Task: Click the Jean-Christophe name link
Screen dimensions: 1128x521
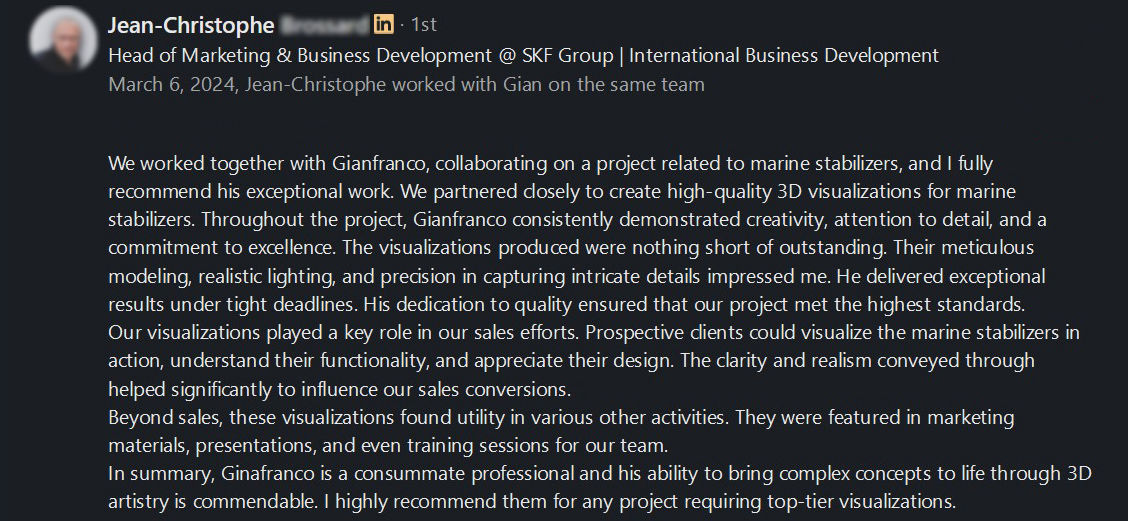Action: pyautogui.click(x=191, y=25)
